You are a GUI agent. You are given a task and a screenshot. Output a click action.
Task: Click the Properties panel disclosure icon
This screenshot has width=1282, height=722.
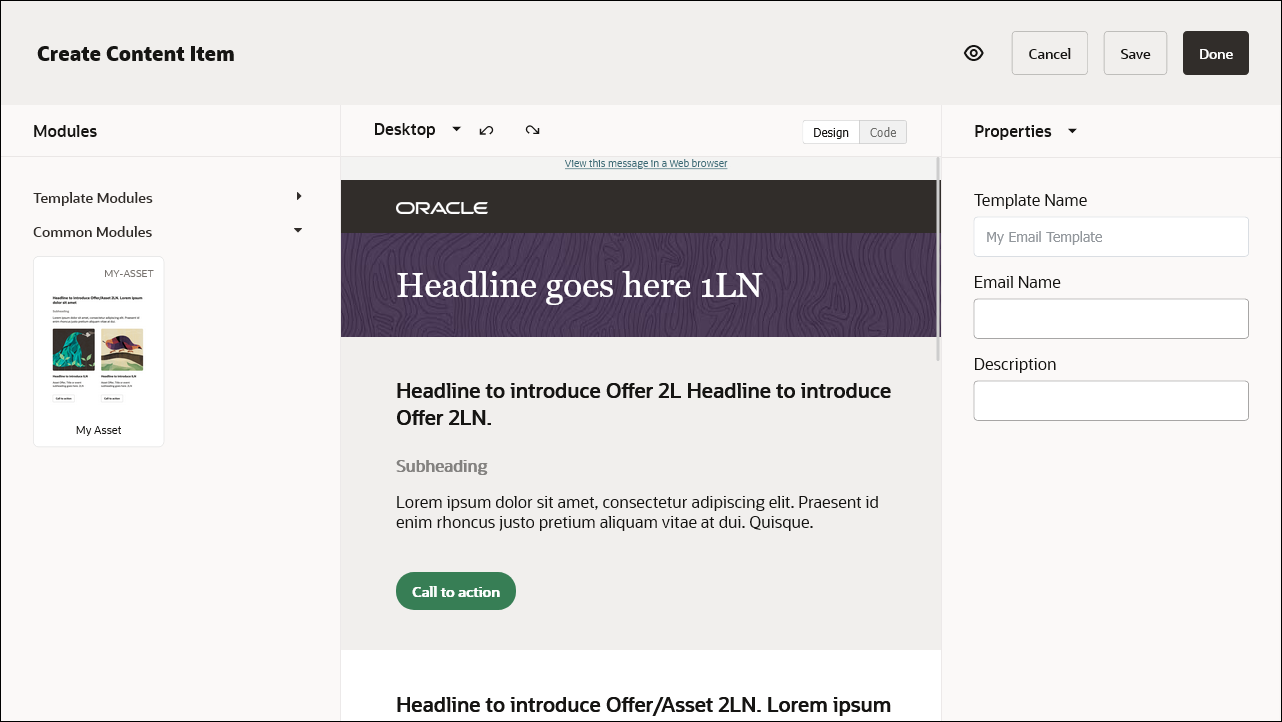pyautogui.click(x=1071, y=131)
